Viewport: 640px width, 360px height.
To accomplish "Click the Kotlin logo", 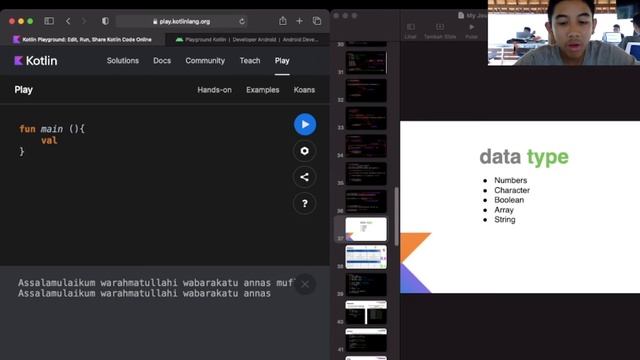I will click(x=36, y=61).
